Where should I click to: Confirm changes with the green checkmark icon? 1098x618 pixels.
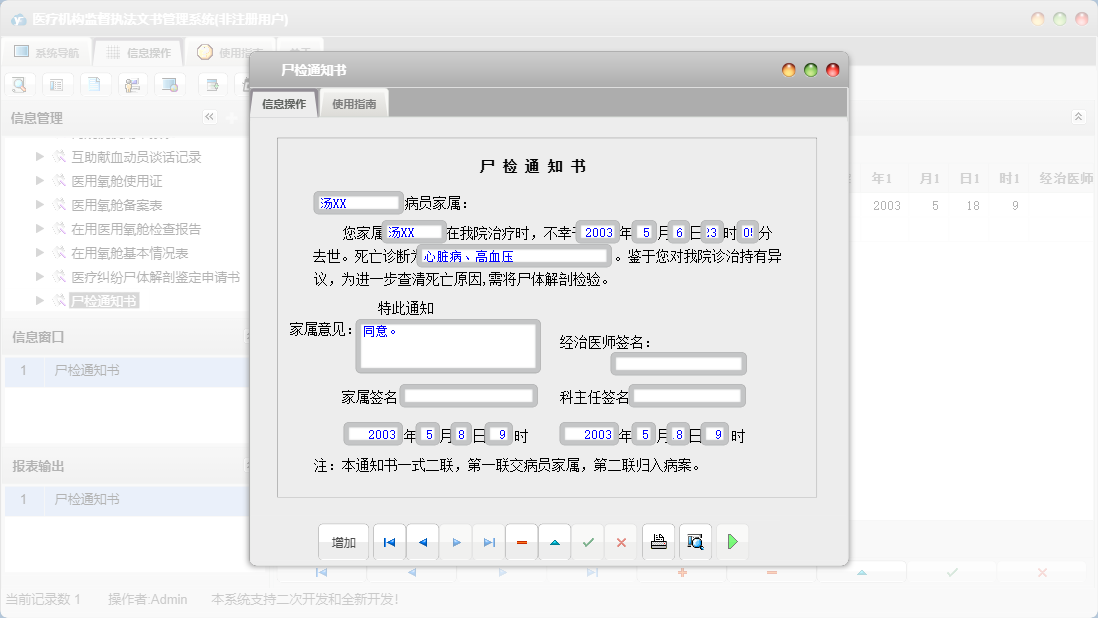pos(588,541)
